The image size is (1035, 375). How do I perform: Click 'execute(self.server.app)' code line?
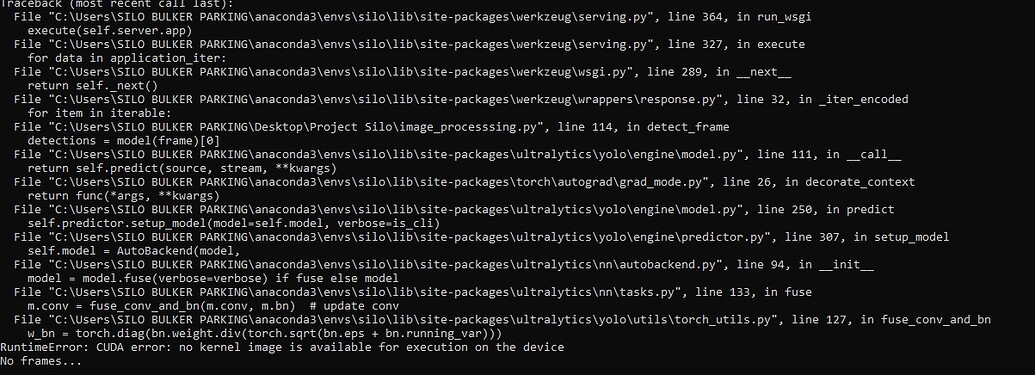(x=110, y=30)
